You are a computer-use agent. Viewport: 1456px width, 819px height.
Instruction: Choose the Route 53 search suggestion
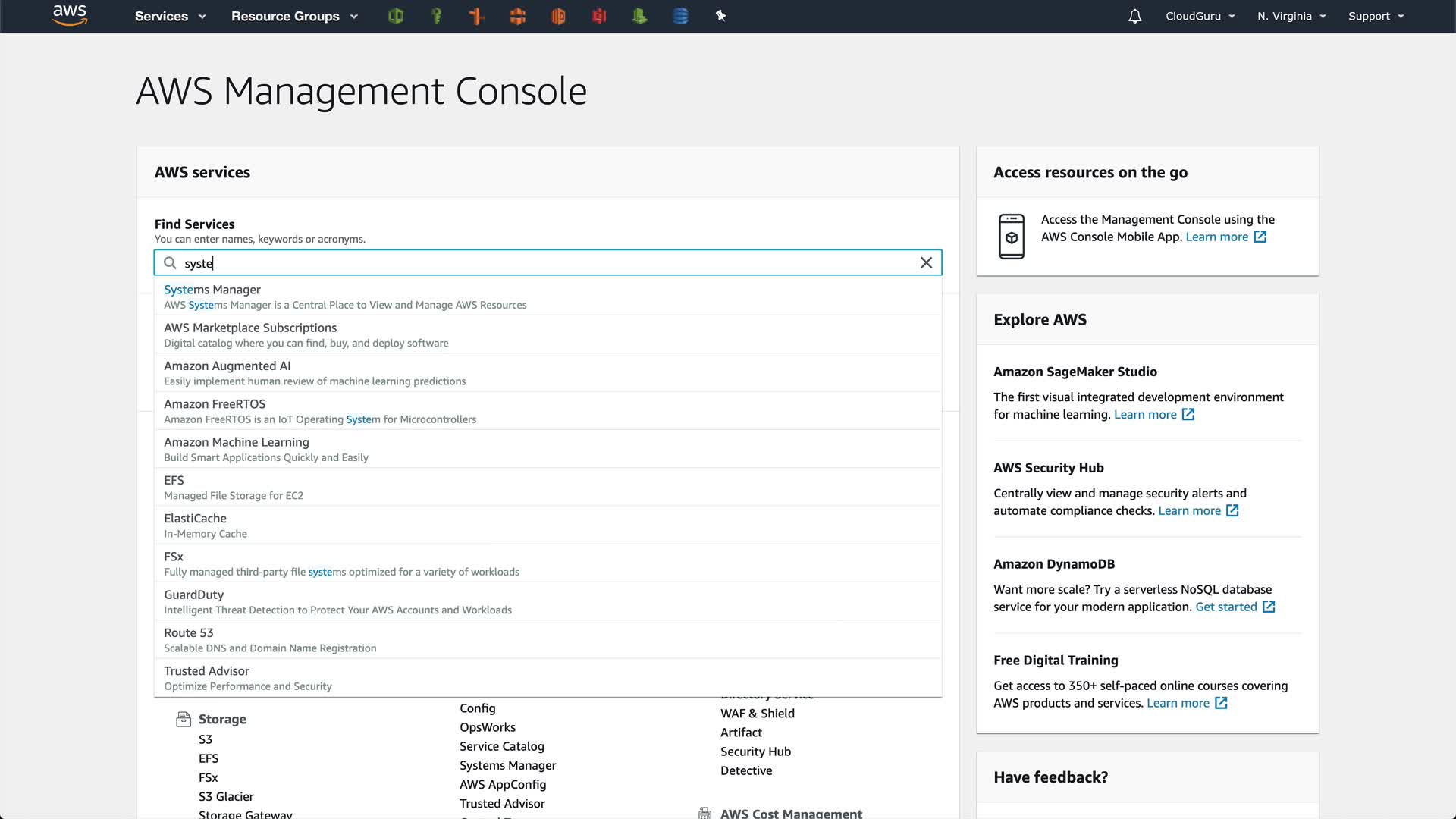[x=189, y=632]
